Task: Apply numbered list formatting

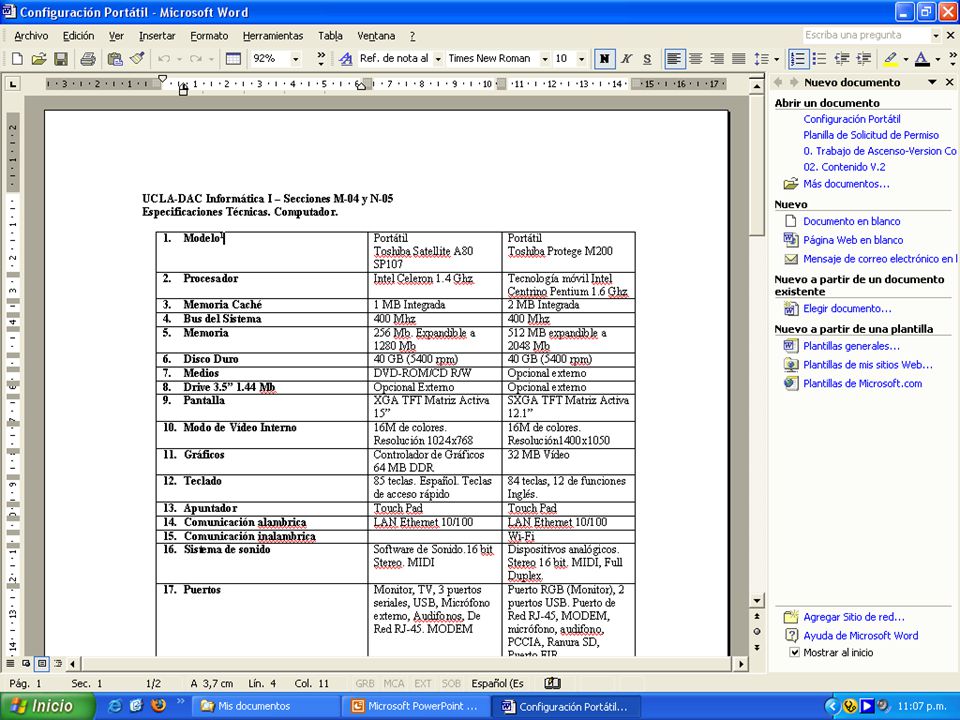Action: point(798,59)
